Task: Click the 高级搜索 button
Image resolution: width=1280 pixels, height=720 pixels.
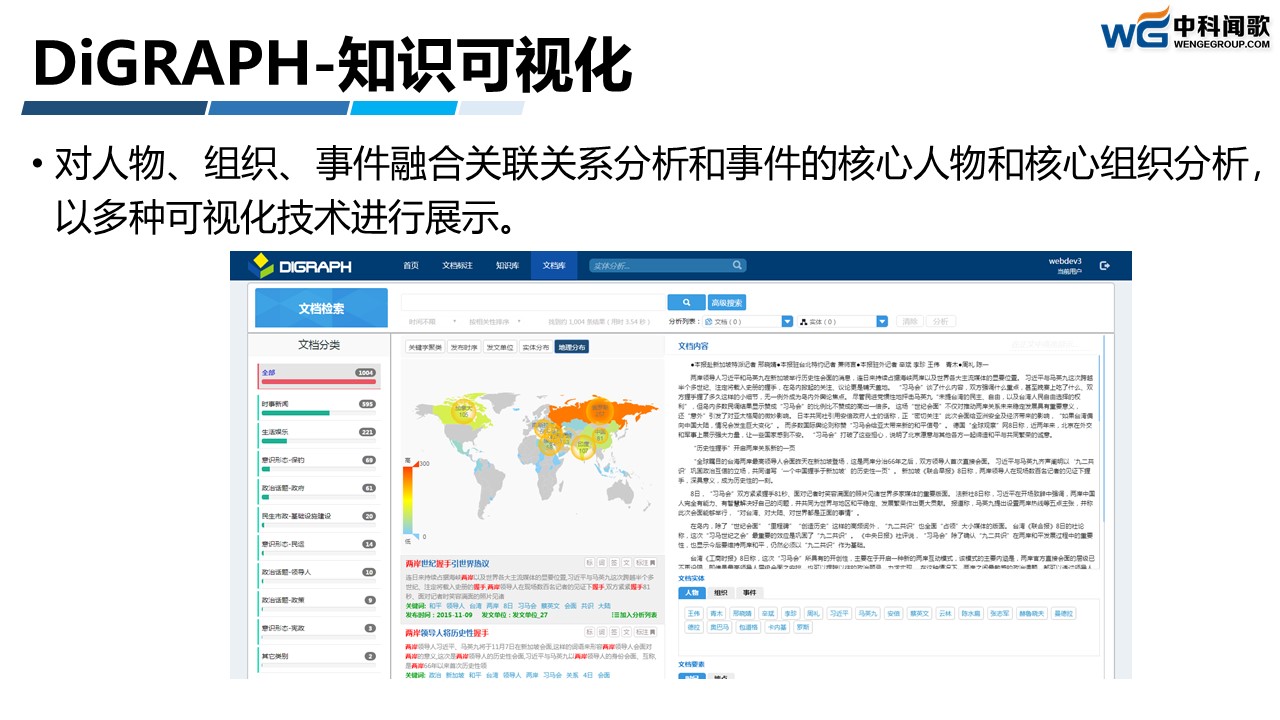Action: 727,302
